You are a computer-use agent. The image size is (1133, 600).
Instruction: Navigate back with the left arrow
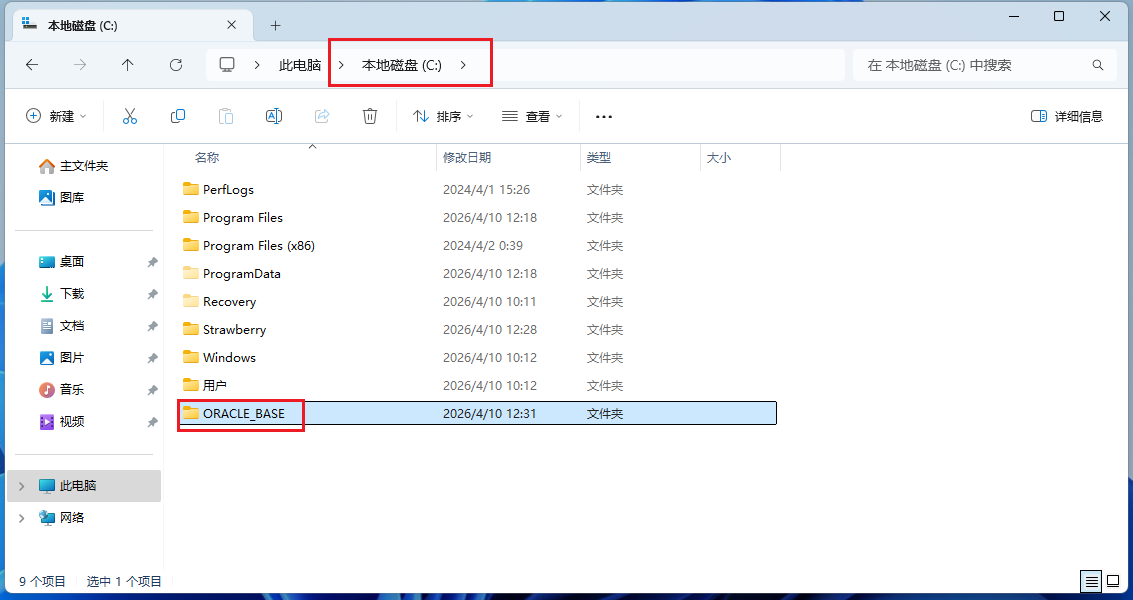pyautogui.click(x=32, y=65)
